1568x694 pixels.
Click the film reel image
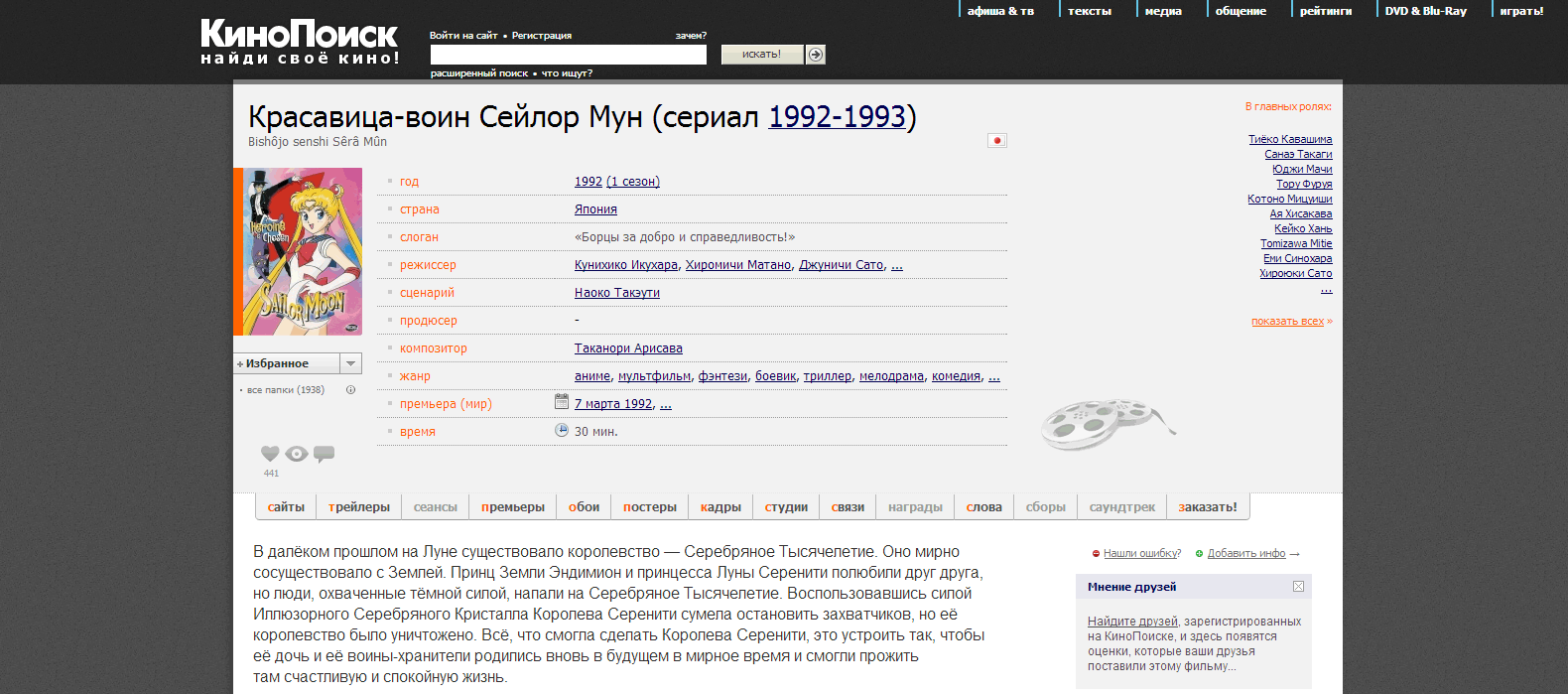1107,423
